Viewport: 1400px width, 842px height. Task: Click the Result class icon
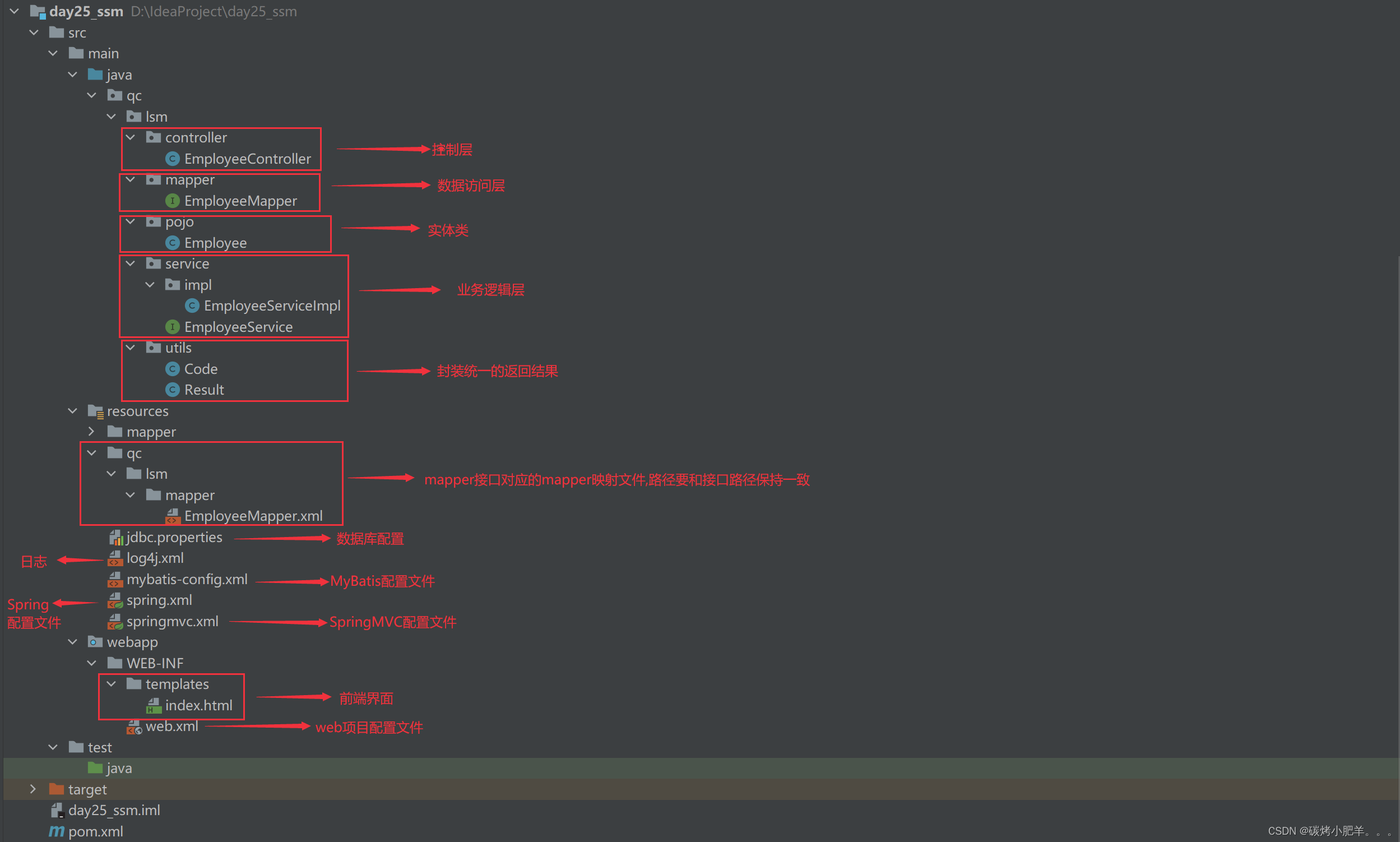click(x=173, y=390)
